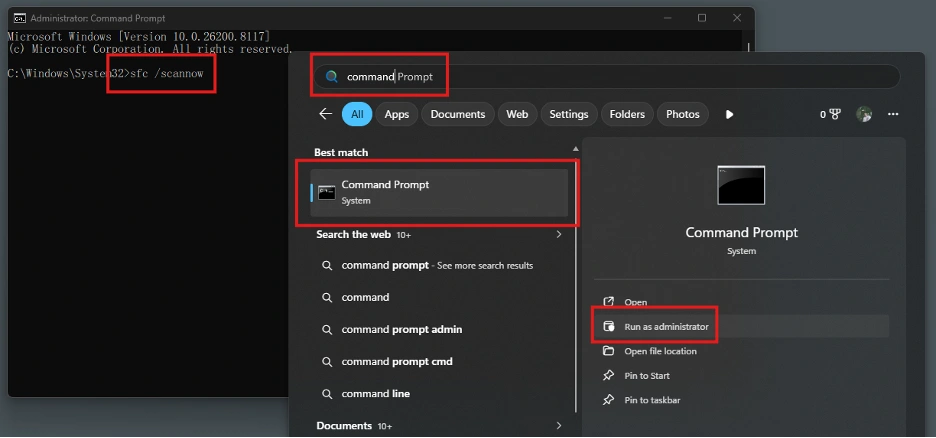The width and height of the screenshot is (936, 438).
Task: Select the All filter tab
Action: point(357,114)
